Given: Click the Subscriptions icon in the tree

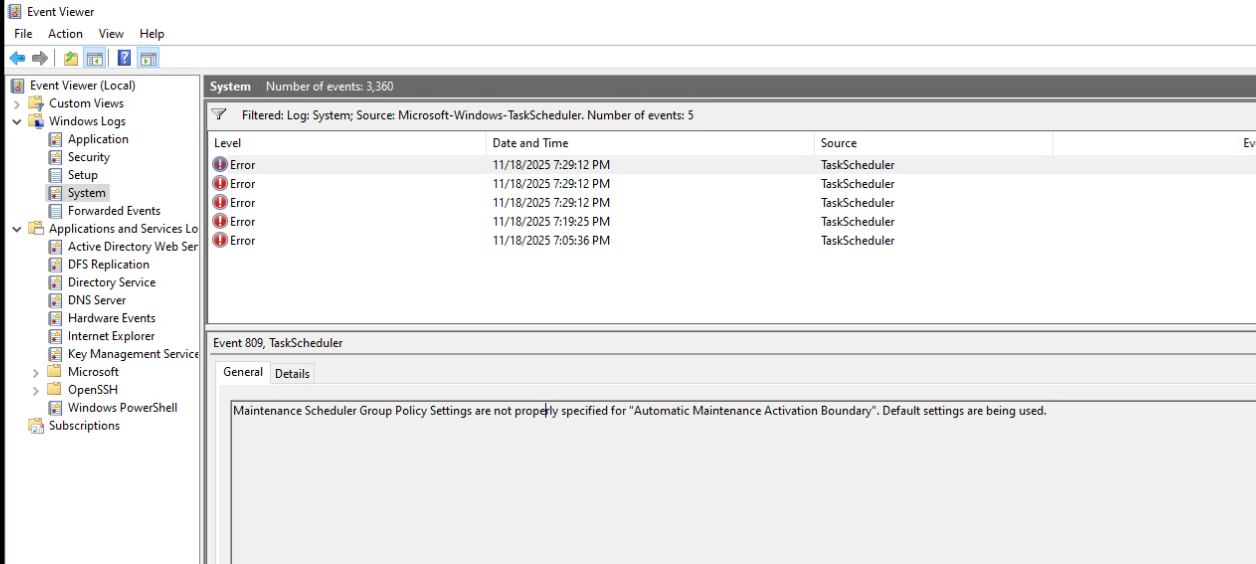Looking at the screenshot, I should tap(36, 426).
